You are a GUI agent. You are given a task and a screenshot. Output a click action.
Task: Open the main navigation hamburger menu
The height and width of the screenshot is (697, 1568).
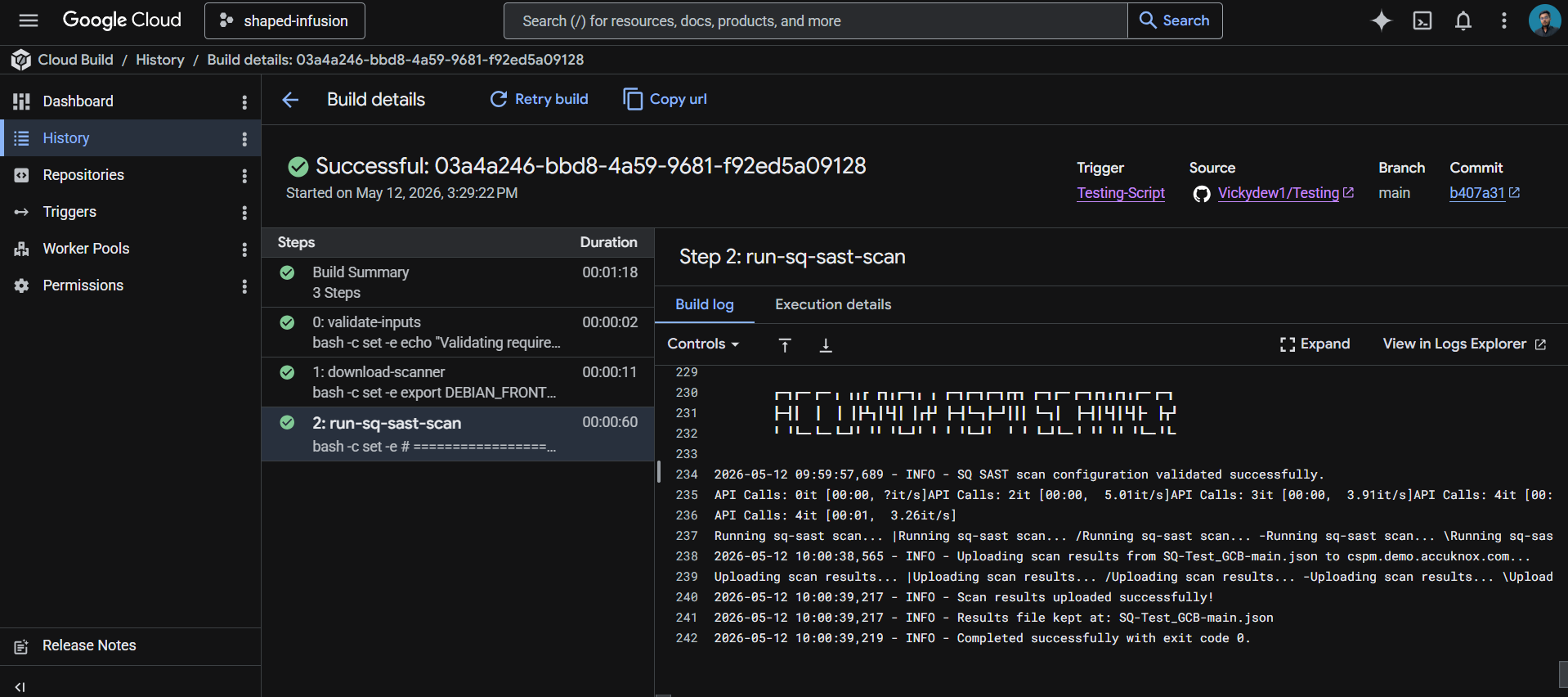click(29, 20)
